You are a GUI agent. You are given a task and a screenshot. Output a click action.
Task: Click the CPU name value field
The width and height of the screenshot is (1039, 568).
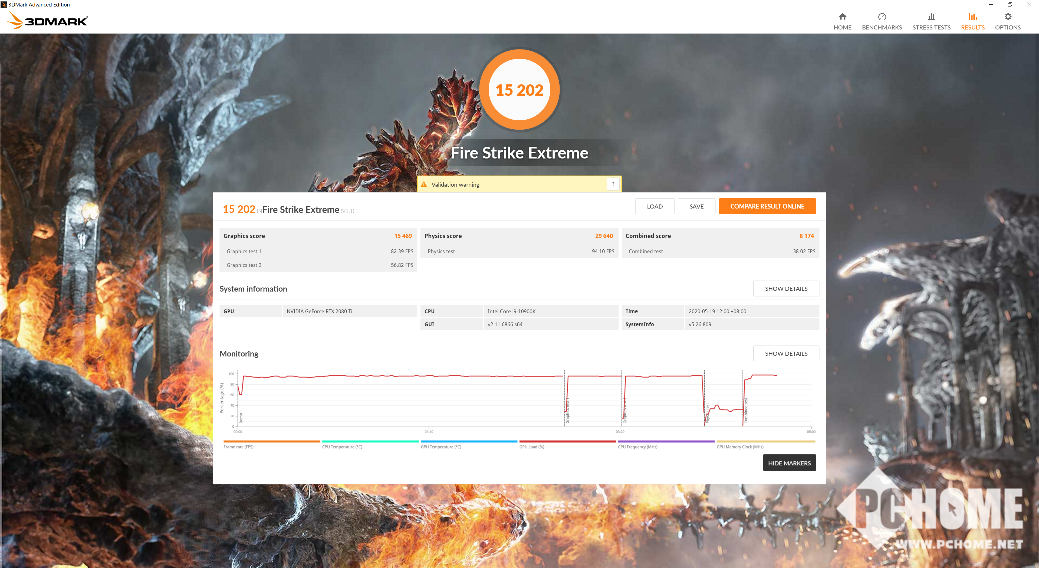tap(551, 311)
